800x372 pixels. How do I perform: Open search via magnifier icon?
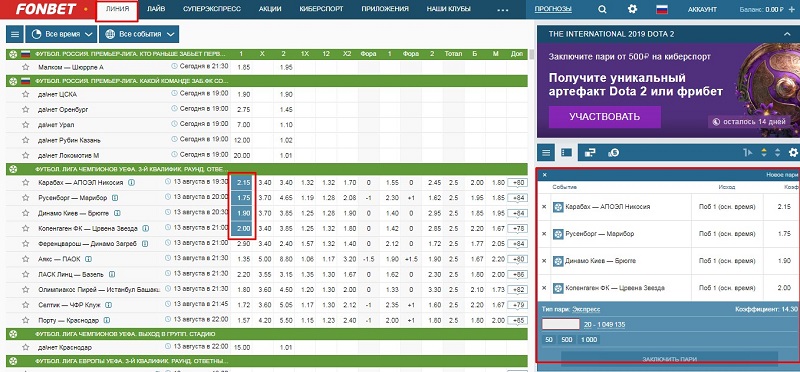pyautogui.click(x=603, y=9)
